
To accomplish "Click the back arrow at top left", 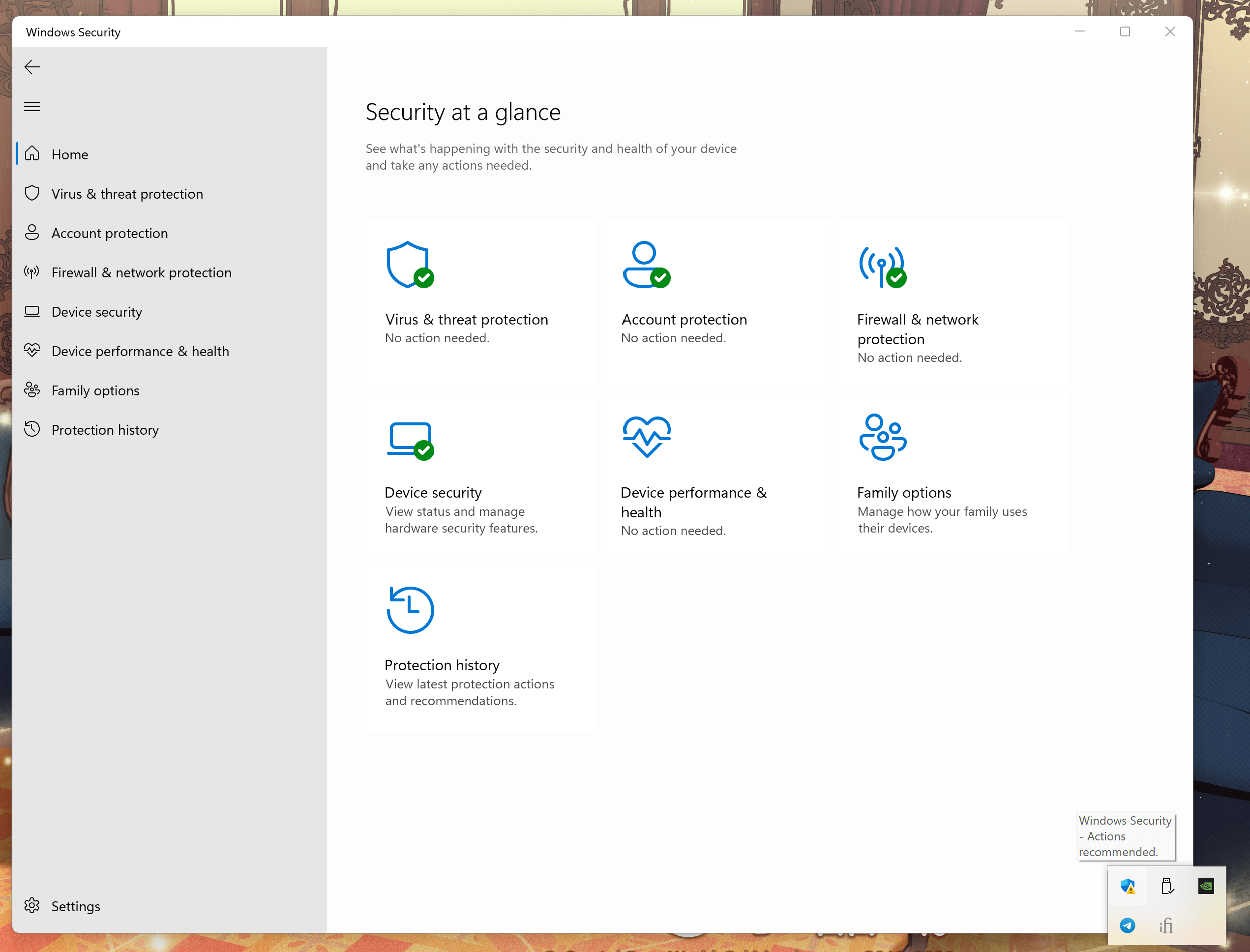I will coord(32,66).
